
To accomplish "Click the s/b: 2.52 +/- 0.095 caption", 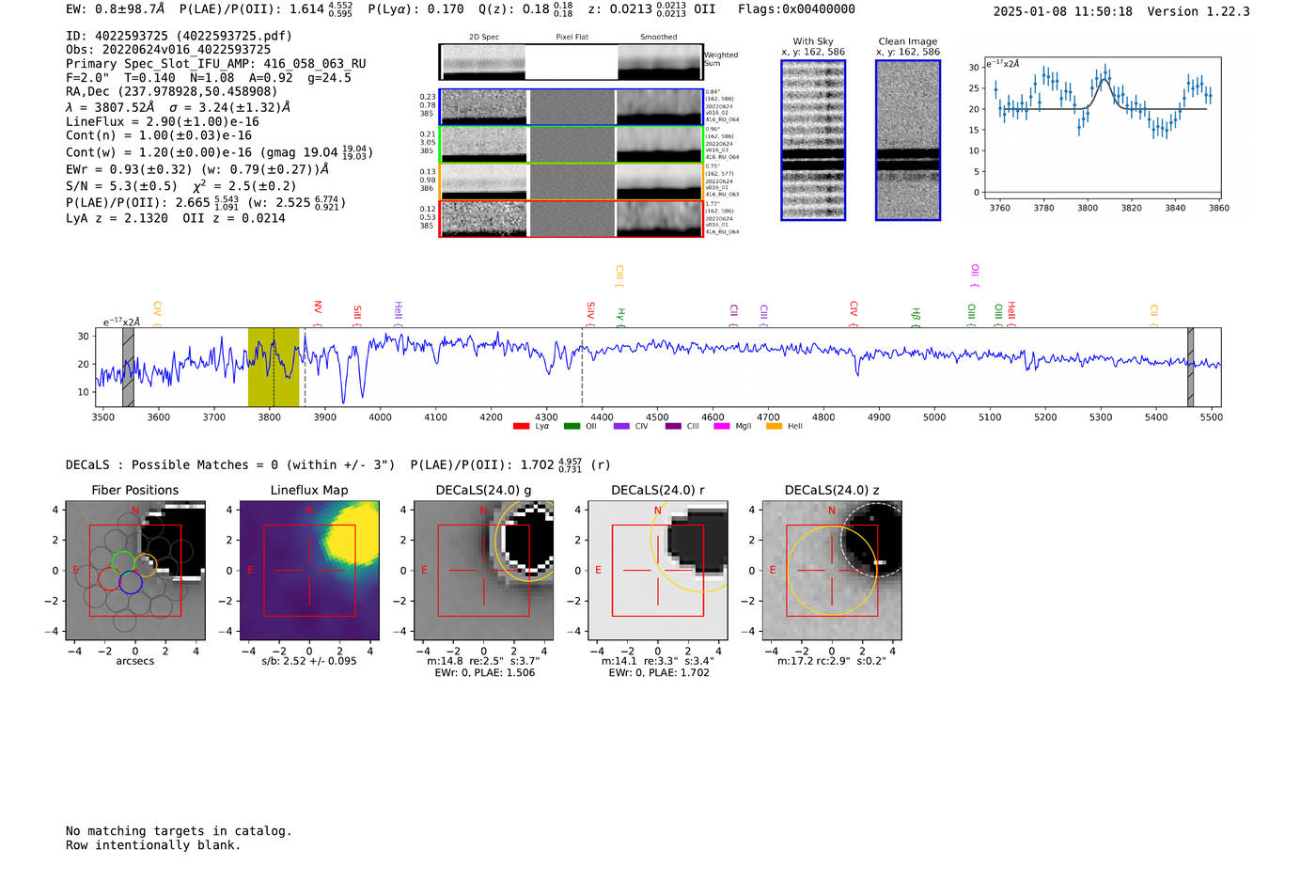I will tap(309, 661).
